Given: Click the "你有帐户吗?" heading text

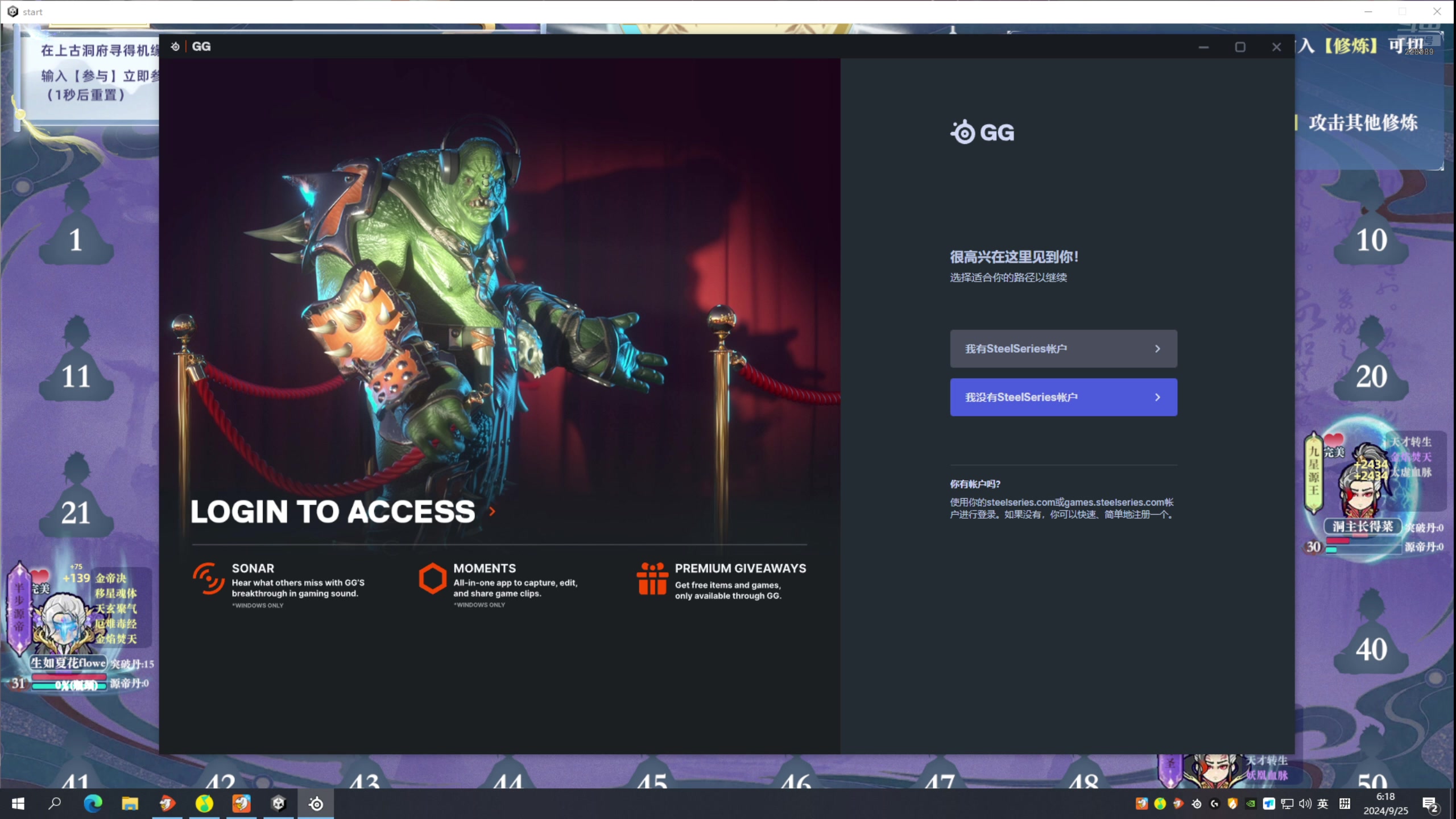Looking at the screenshot, I should click(x=975, y=484).
